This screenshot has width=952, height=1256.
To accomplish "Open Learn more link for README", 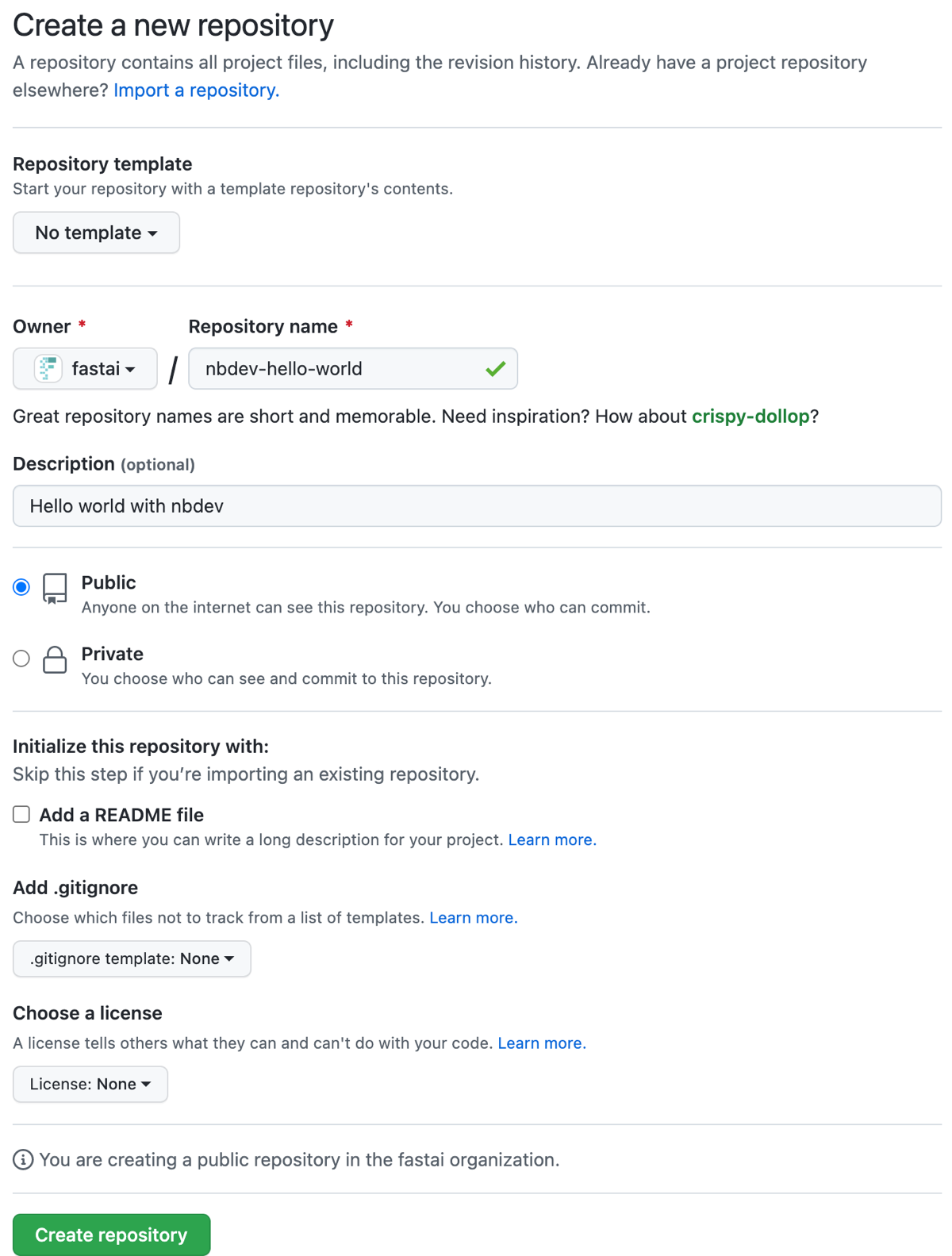I will click(551, 840).
